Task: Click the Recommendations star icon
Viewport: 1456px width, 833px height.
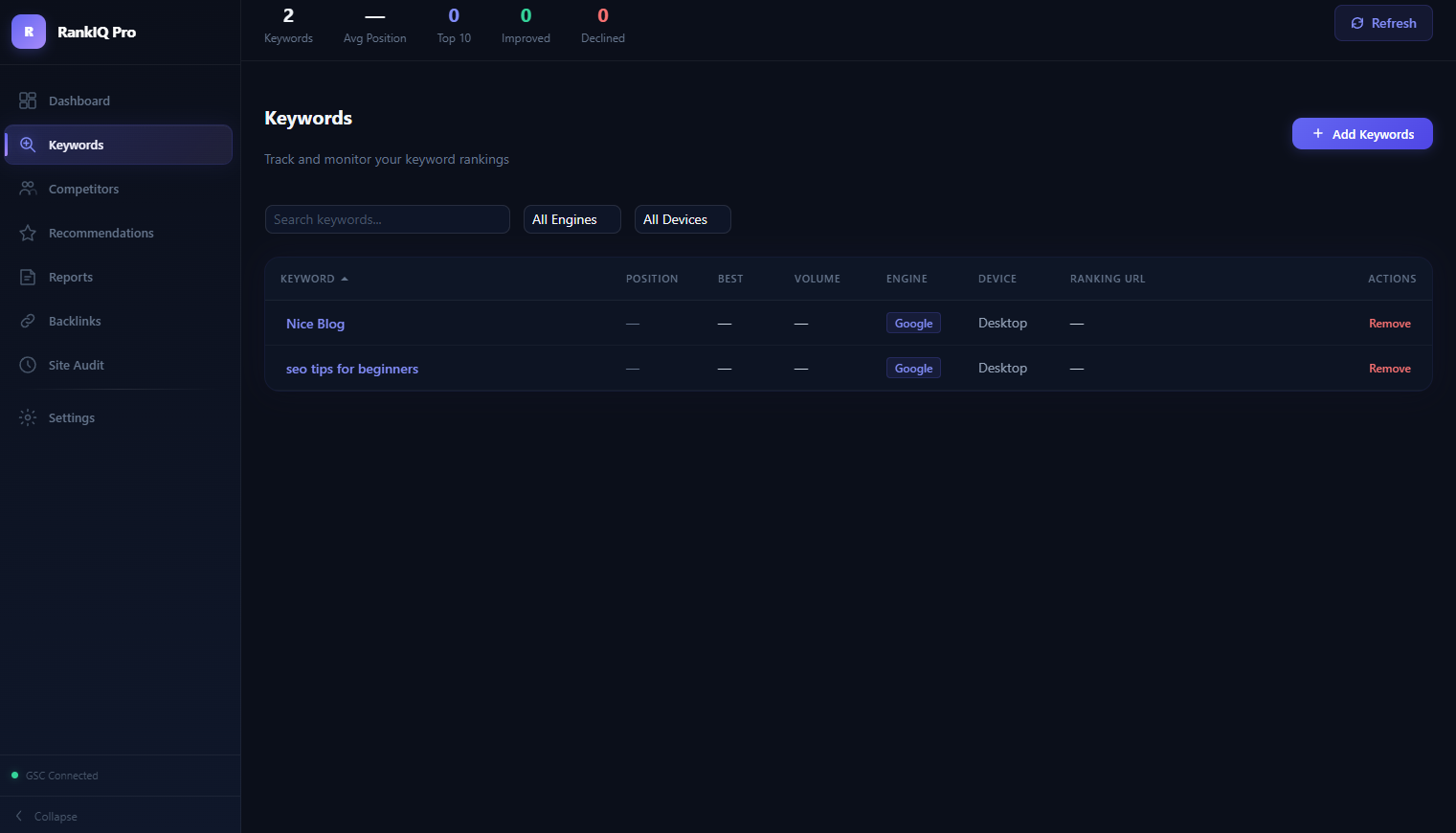Action: [28, 233]
